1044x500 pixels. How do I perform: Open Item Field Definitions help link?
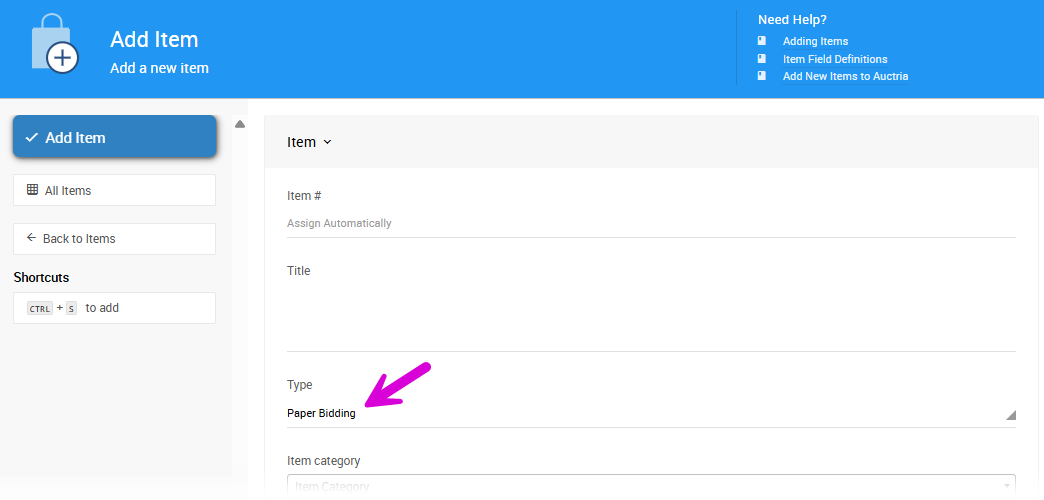pos(835,59)
